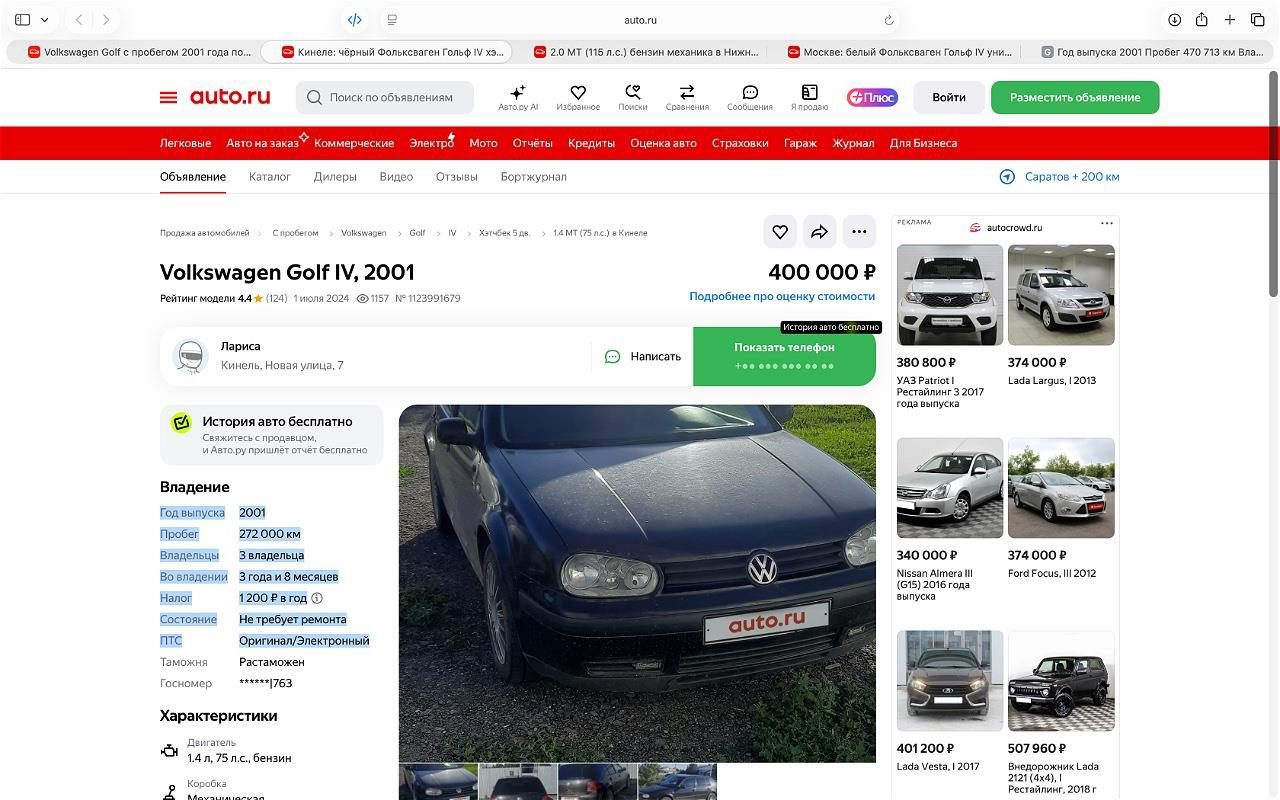Click Показать телефон button
Screen dimensions: 1280x800
(784, 356)
